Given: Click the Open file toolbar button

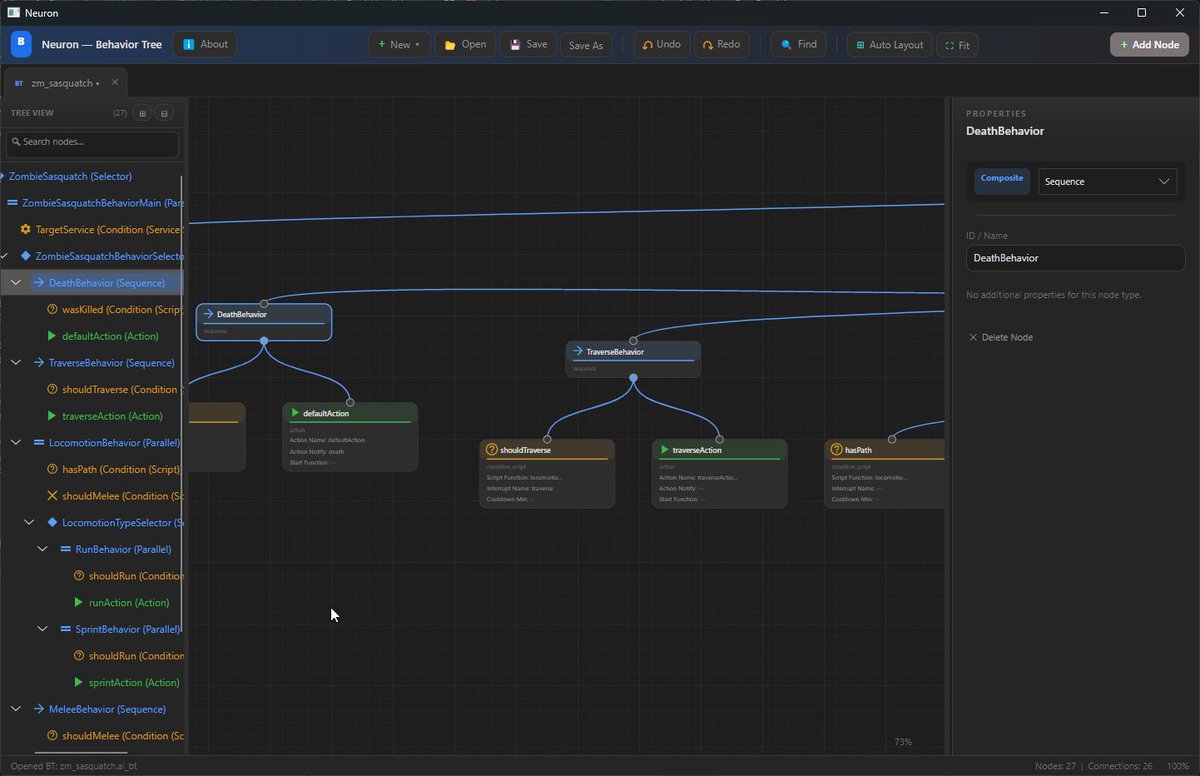Looking at the screenshot, I should tap(465, 45).
